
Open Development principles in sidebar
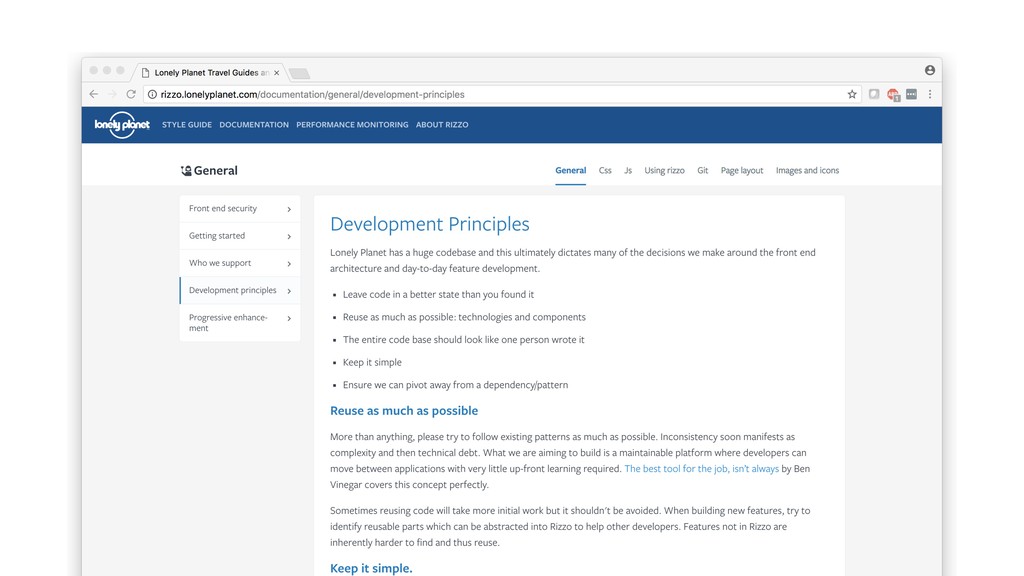(x=240, y=291)
